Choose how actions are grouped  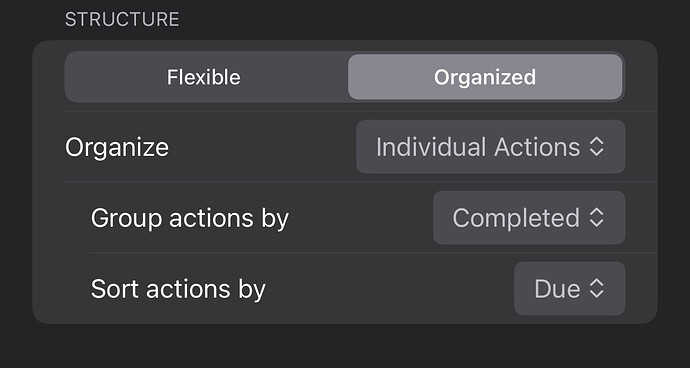[x=529, y=218]
